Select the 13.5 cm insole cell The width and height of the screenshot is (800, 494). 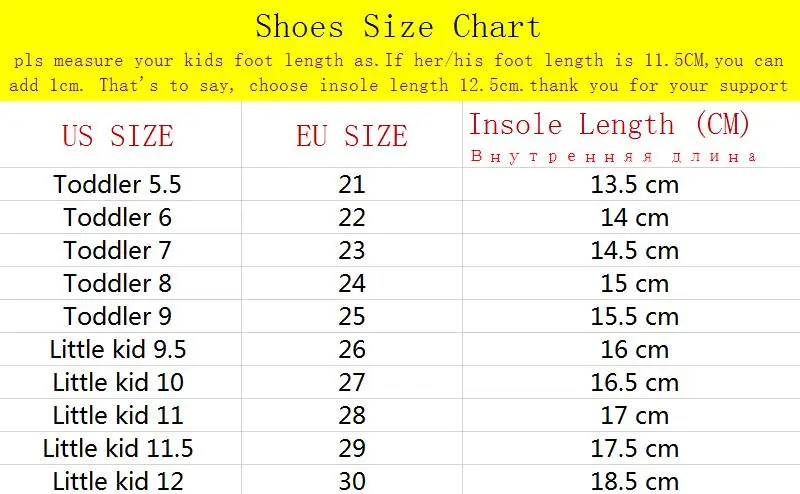635,184
